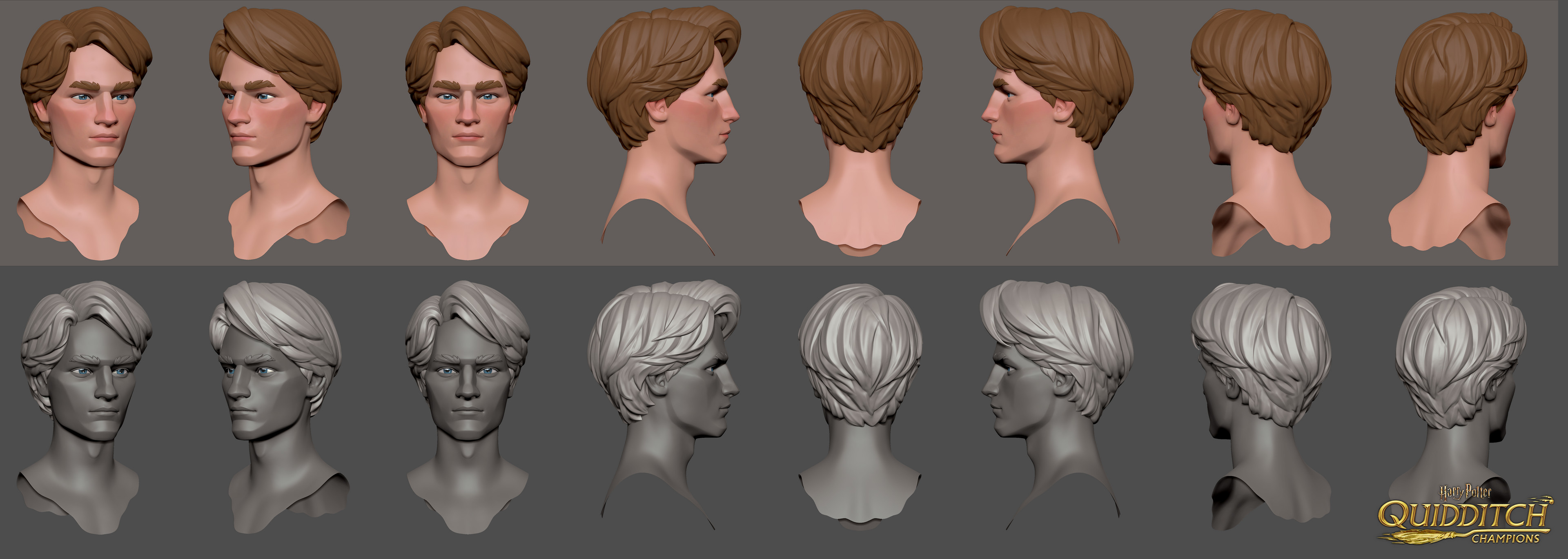The image size is (1568, 559).
Task: Select the colored profile head facing right
Action: point(664,131)
